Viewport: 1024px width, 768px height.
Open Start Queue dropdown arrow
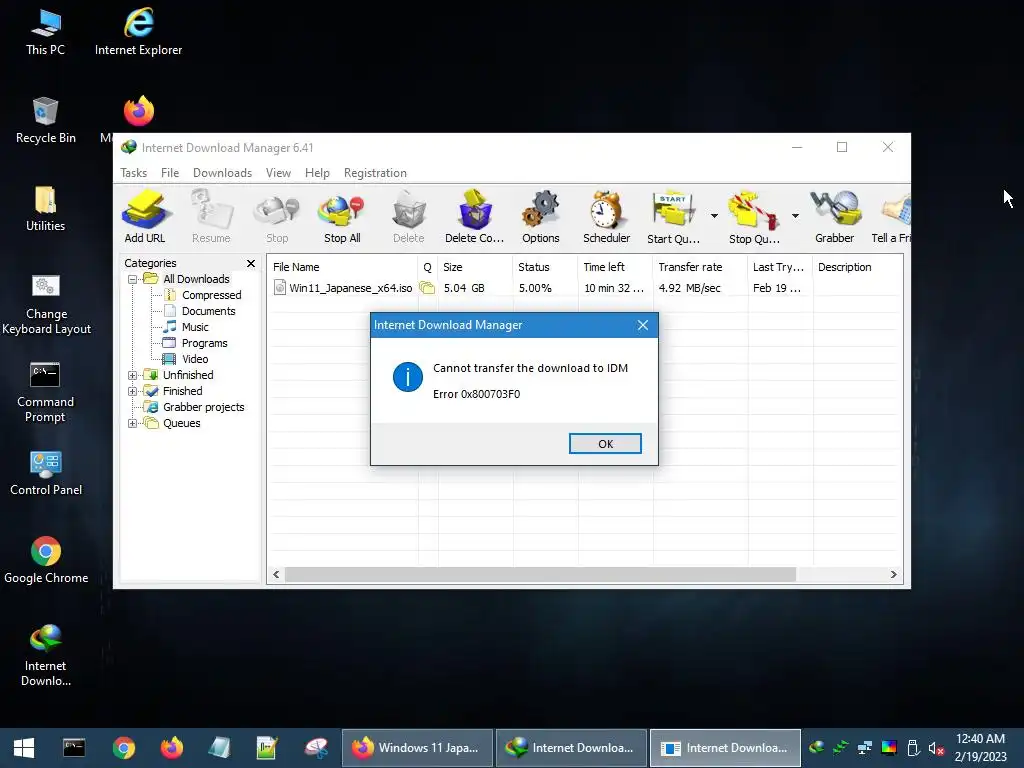(x=714, y=216)
